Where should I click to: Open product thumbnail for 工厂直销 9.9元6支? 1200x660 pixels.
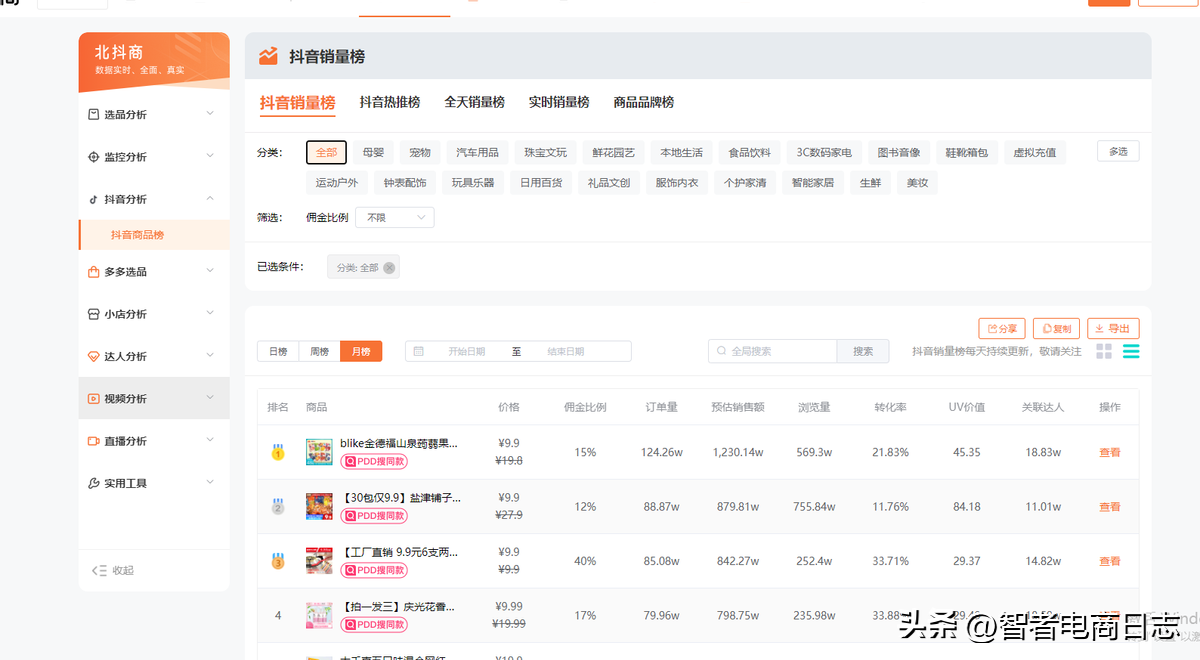319,560
